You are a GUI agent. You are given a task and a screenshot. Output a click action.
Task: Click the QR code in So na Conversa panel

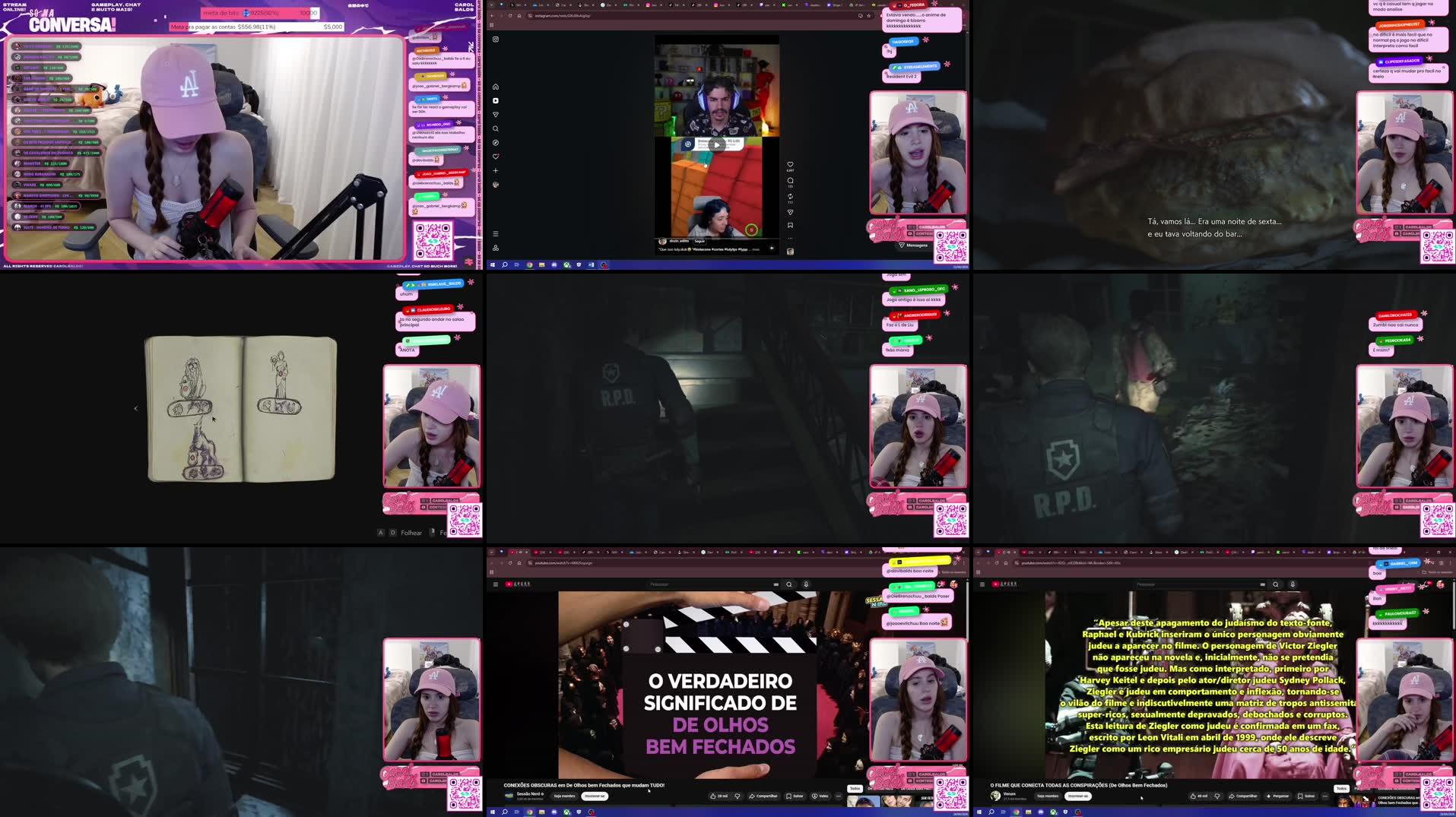coord(433,240)
